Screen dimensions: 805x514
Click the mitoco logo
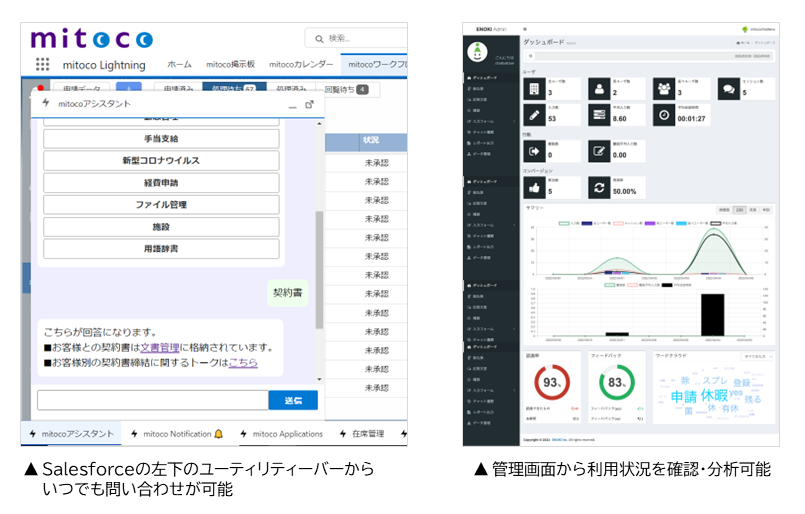[x=91, y=39]
